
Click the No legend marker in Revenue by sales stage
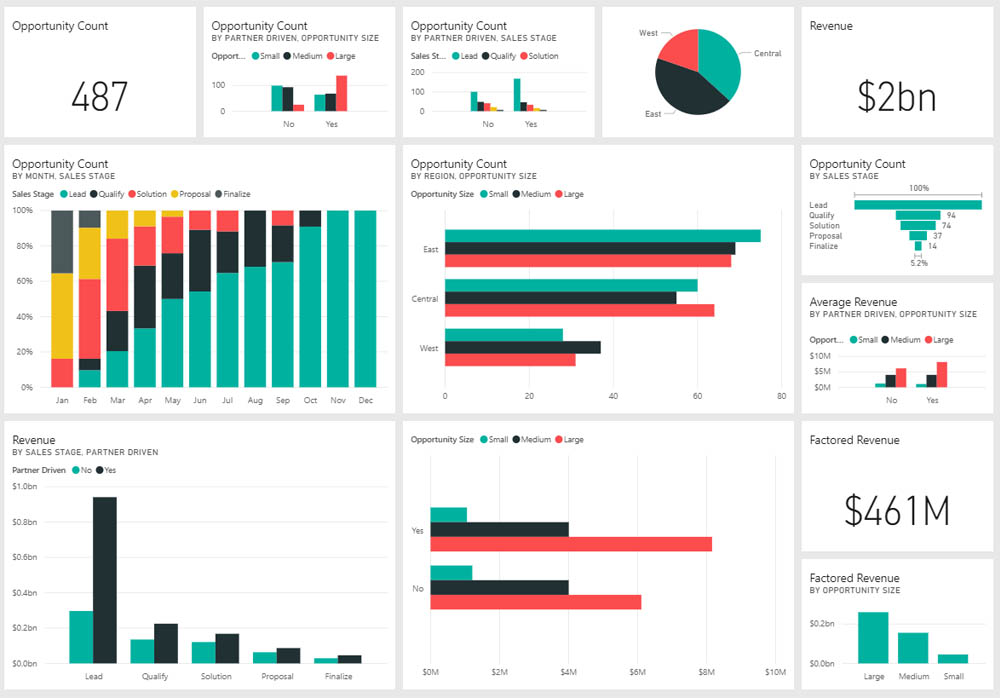[x=76, y=470]
